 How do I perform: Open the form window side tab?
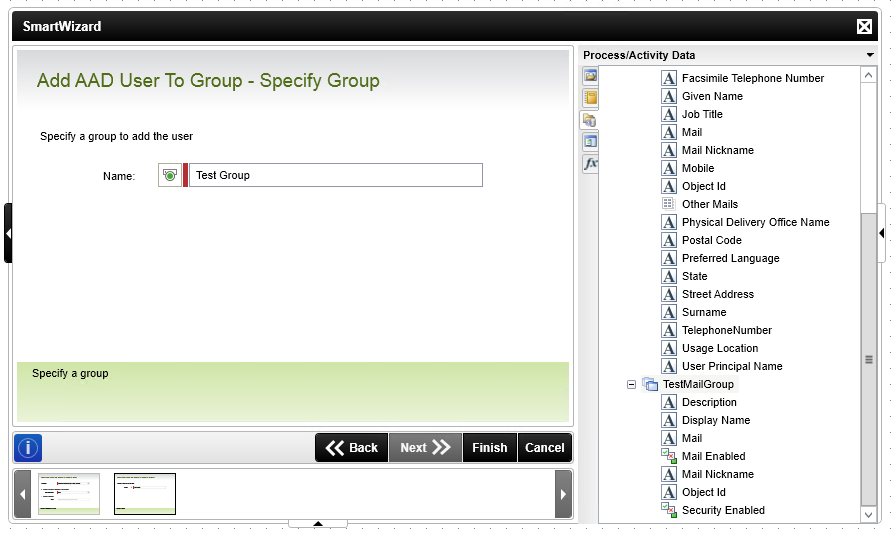click(x=590, y=141)
